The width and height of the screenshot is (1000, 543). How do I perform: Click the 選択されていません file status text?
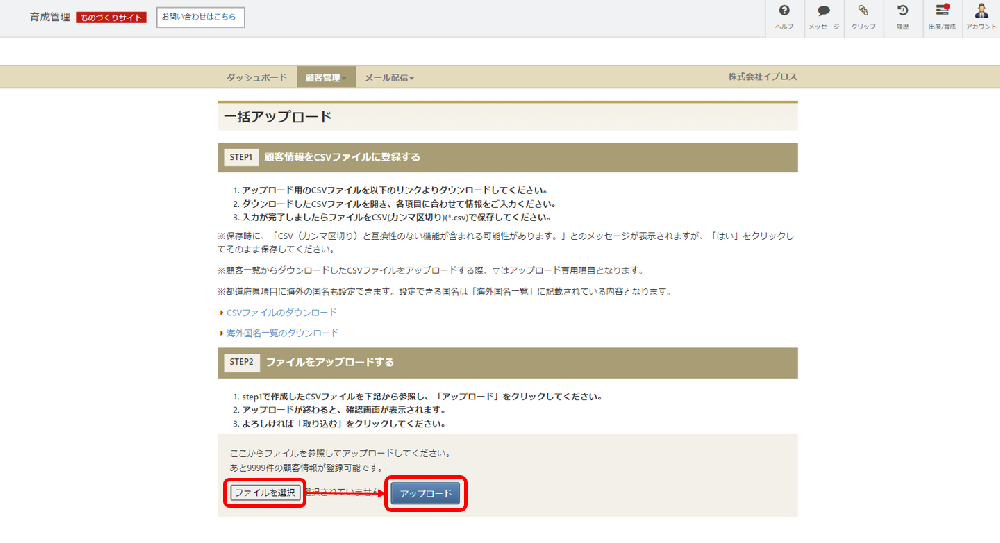pos(343,492)
